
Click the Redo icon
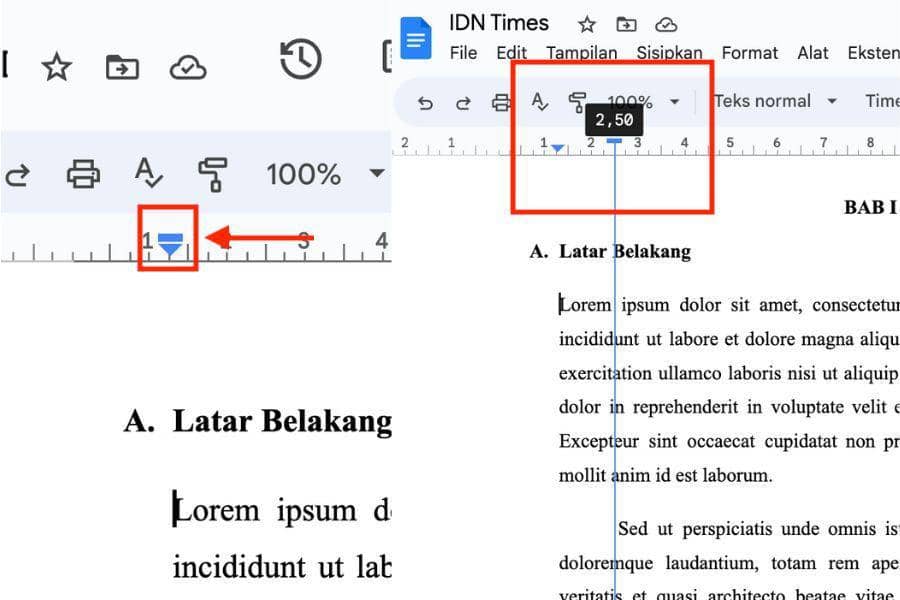click(x=462, y=102)
